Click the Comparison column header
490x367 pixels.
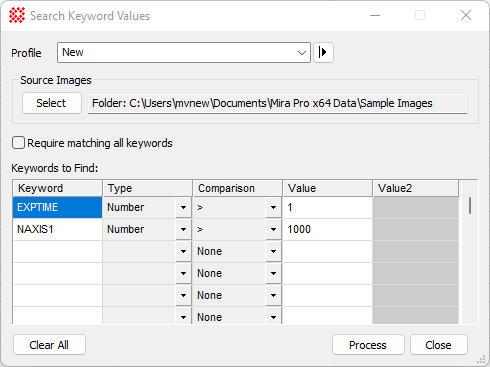[237, 188]
